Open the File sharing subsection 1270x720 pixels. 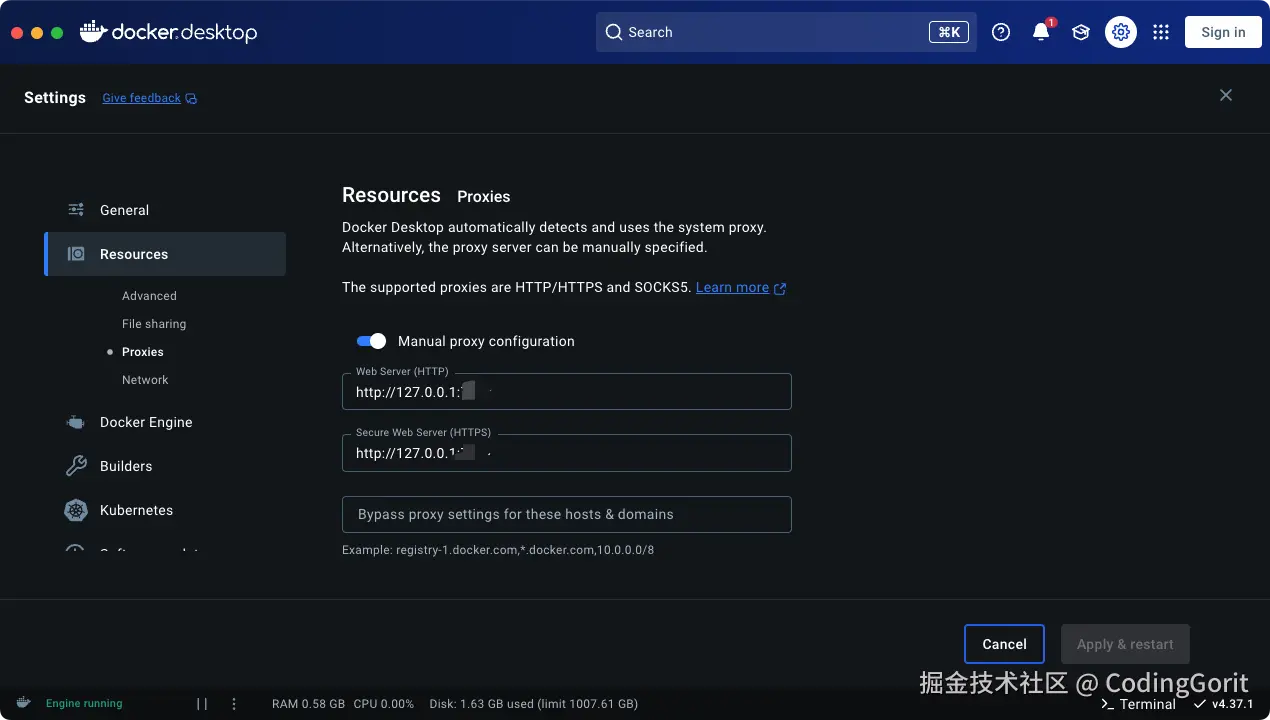click(154, 324)
